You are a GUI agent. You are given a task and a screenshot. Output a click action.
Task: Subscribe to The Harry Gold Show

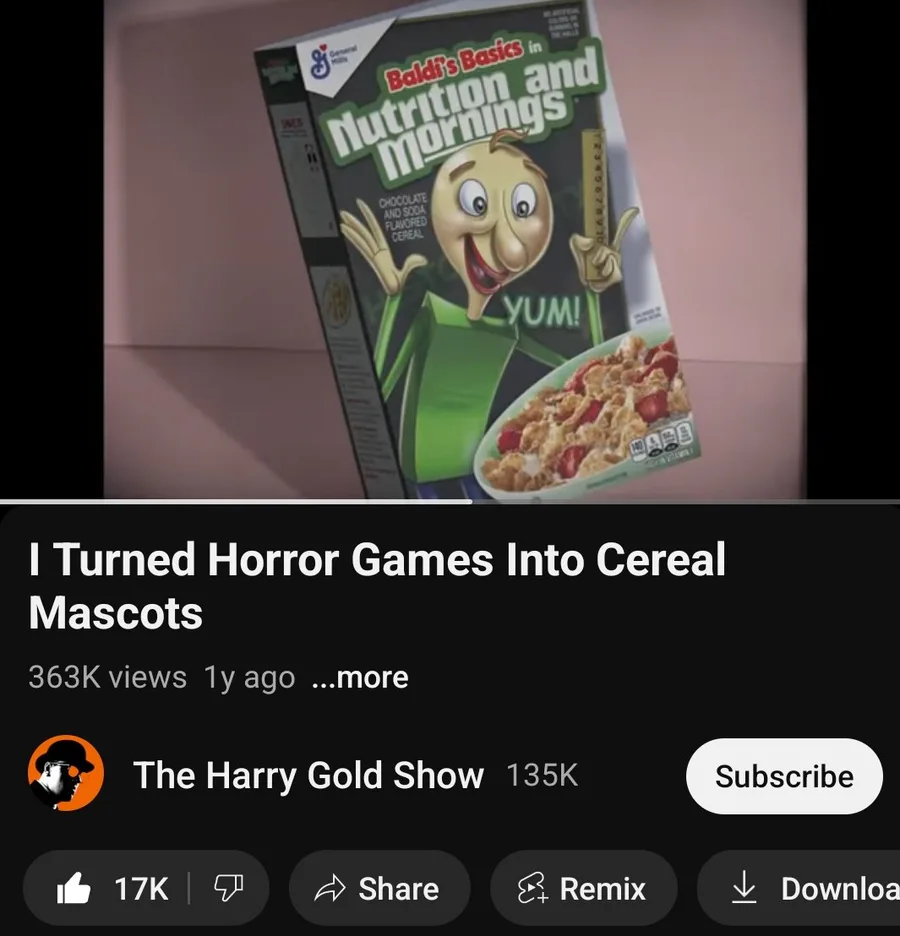[784, 776]
